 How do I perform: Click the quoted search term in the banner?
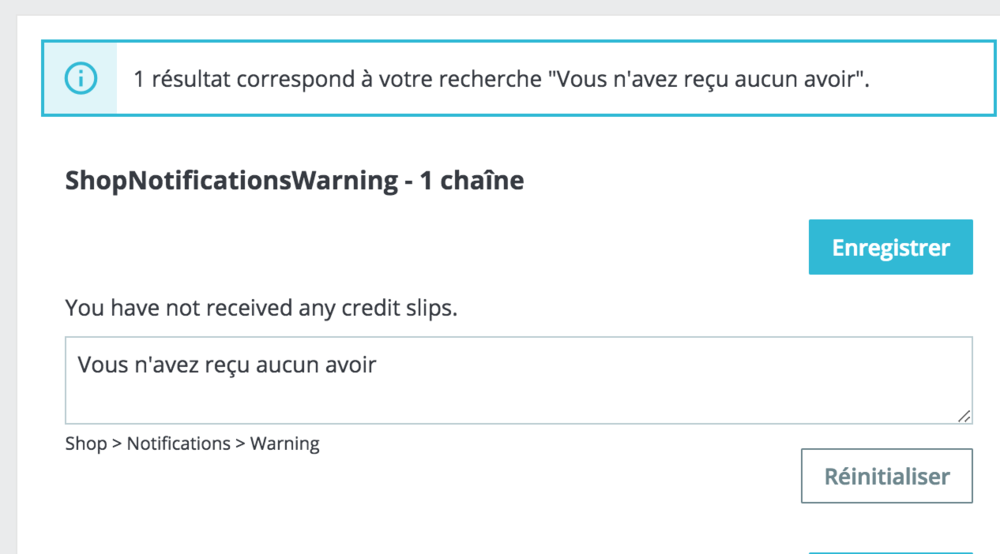tap(706, 79)
